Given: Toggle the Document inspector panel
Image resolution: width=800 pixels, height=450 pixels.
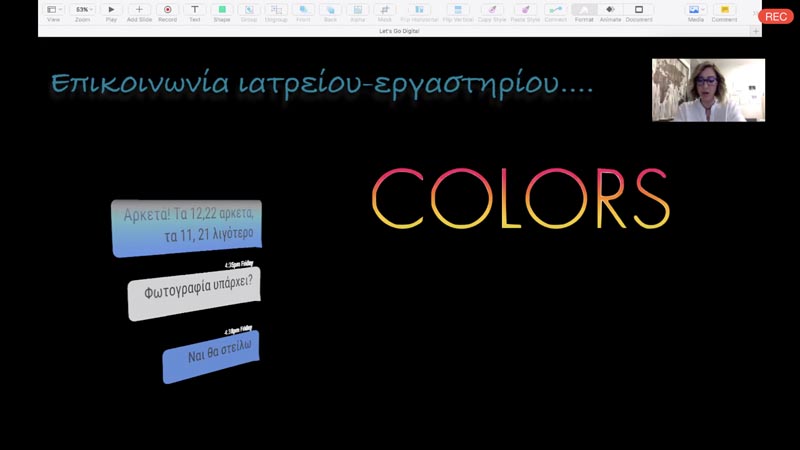Looking at the screenshot, I should [639, 10].
